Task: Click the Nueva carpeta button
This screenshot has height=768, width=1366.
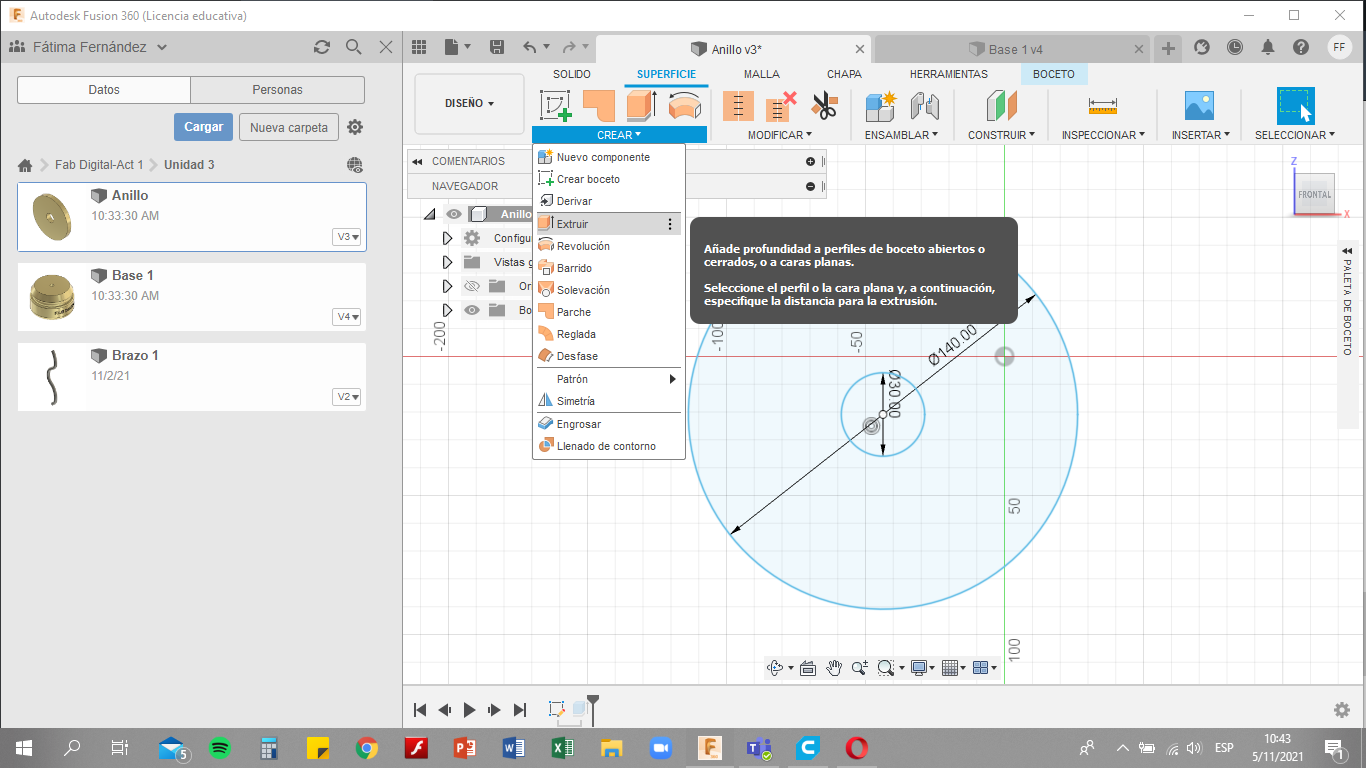Action: point(289,127)
